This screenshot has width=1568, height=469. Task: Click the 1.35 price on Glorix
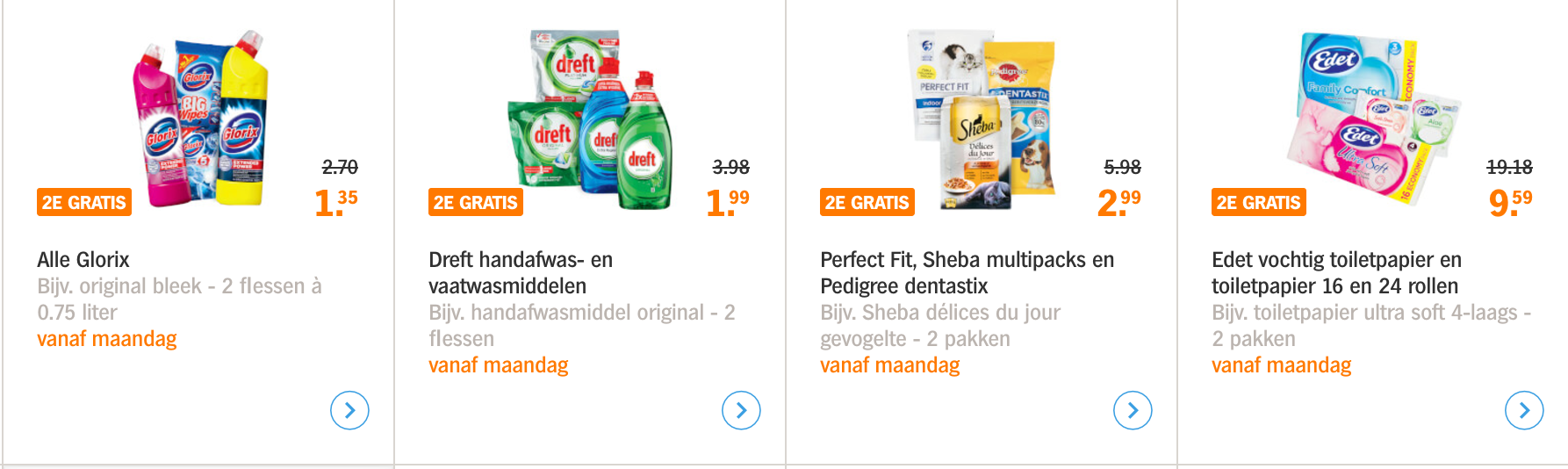335,203
